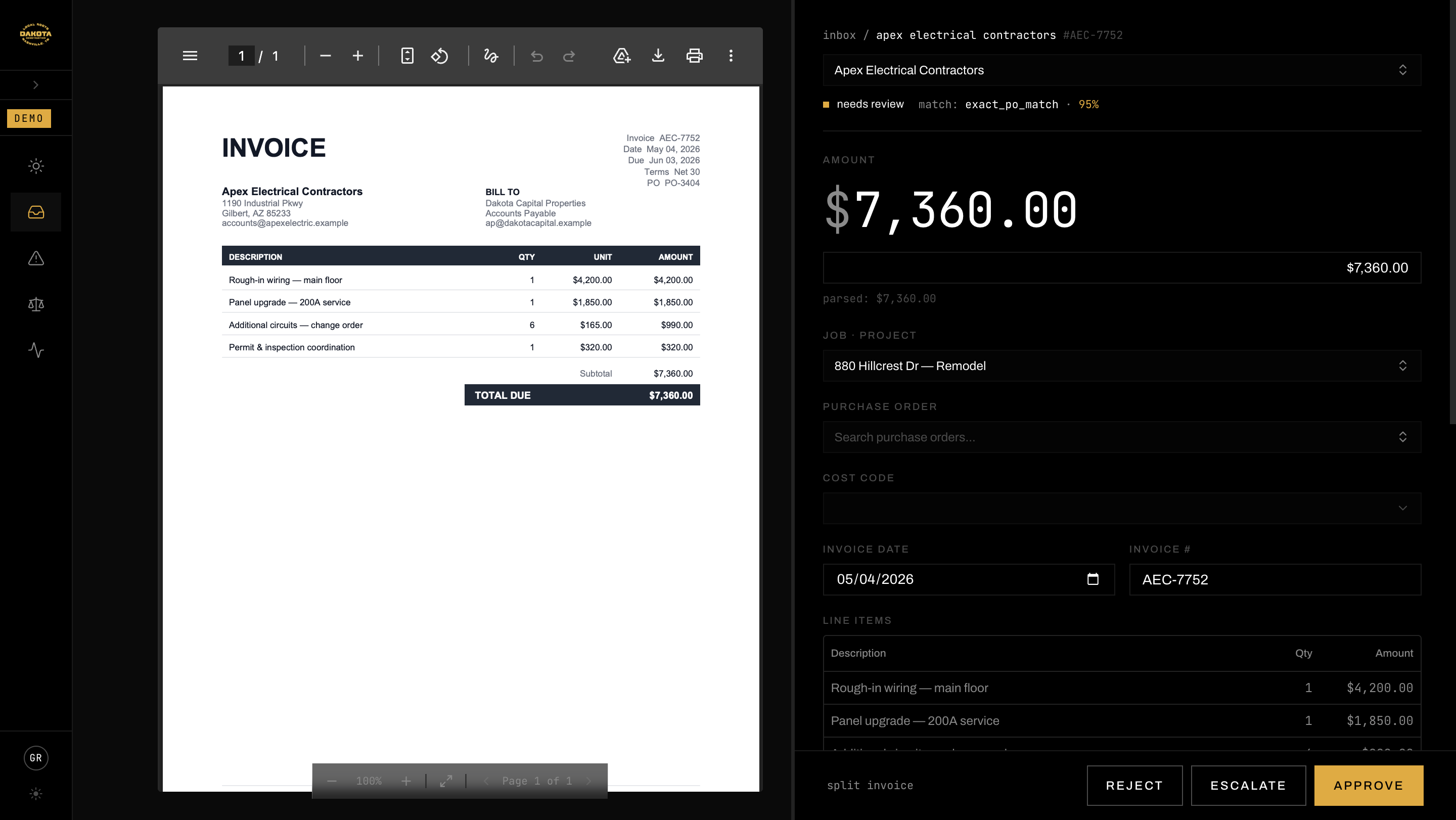Open the Cost Code dropdown
The image size is (1456, 820).
[x=1121, y=508]
